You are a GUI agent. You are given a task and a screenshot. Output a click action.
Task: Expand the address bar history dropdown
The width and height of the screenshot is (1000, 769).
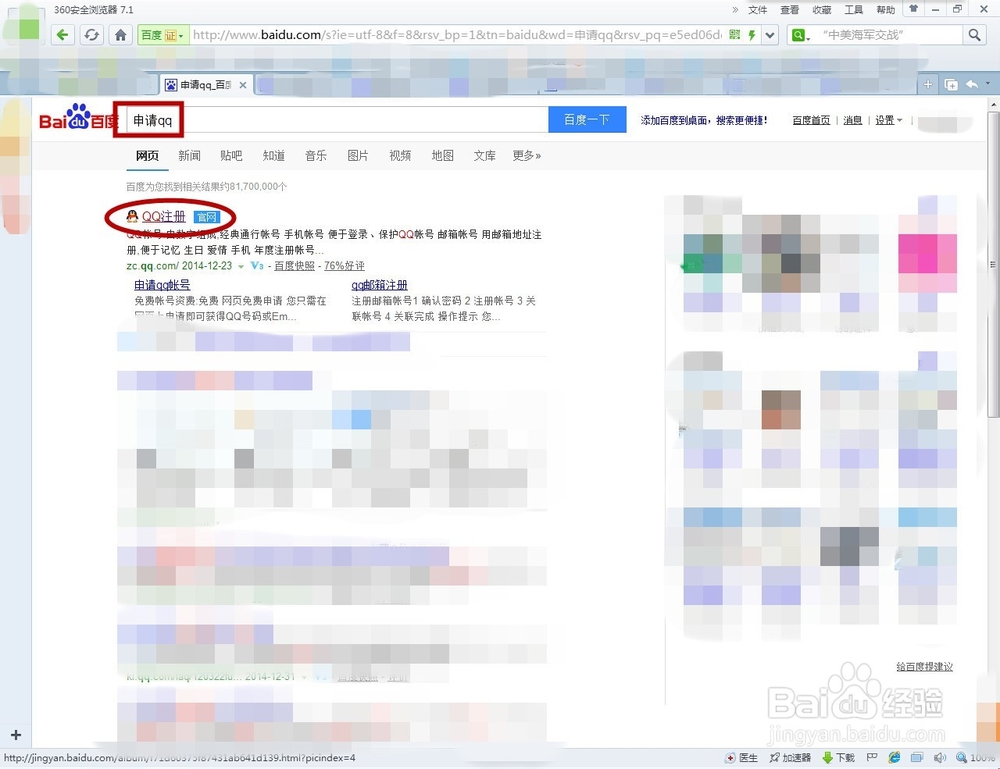[x=770, y=35]
